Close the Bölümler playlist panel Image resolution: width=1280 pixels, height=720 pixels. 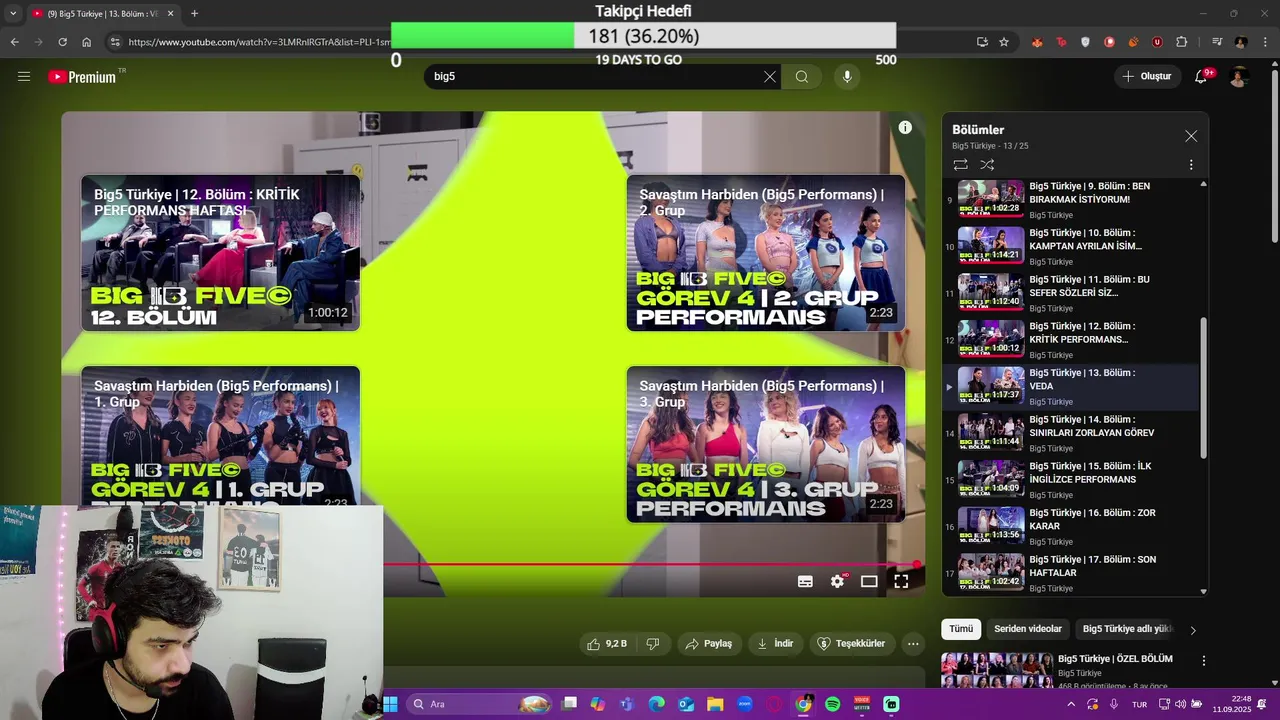coord(1191,136)
